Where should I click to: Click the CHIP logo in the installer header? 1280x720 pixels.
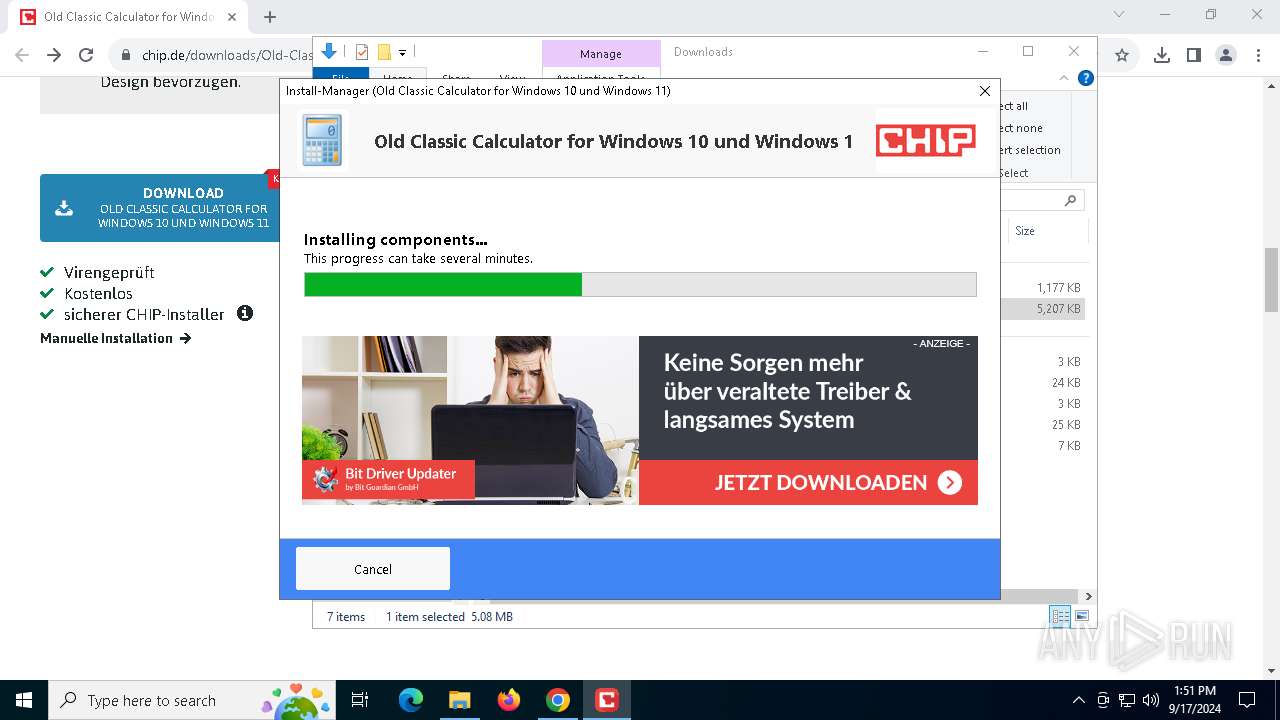[x=926, y=141]
